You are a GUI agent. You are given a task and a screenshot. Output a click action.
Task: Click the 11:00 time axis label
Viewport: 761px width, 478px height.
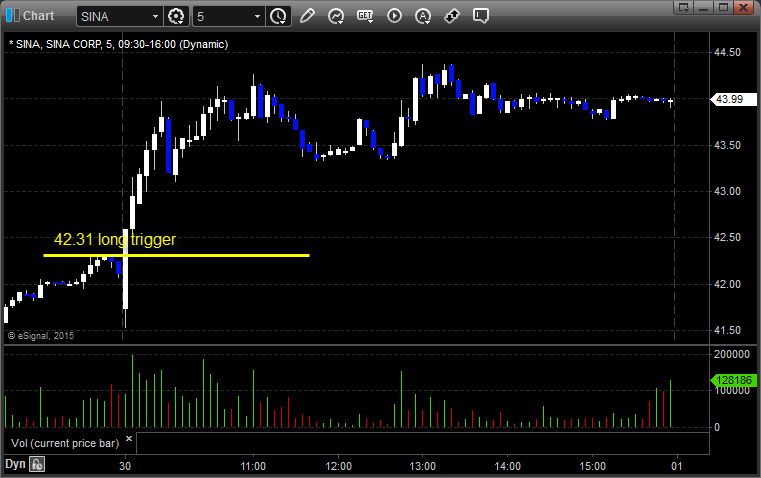pos(253,466)
